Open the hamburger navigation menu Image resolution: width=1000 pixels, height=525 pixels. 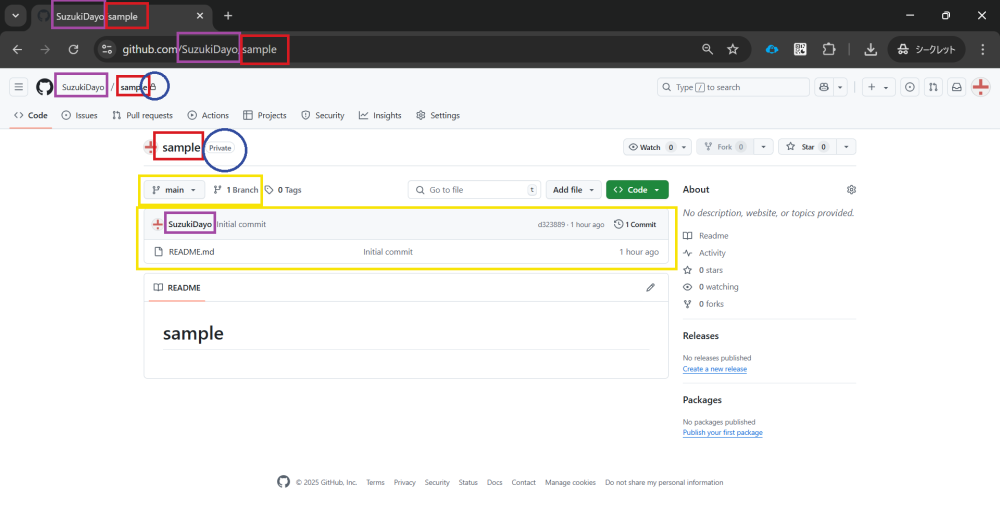[18, 87]
